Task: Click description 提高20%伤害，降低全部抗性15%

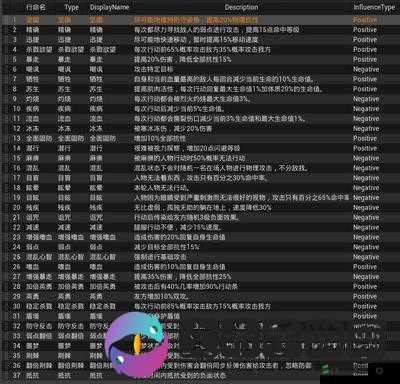Action: coord(182,60)
